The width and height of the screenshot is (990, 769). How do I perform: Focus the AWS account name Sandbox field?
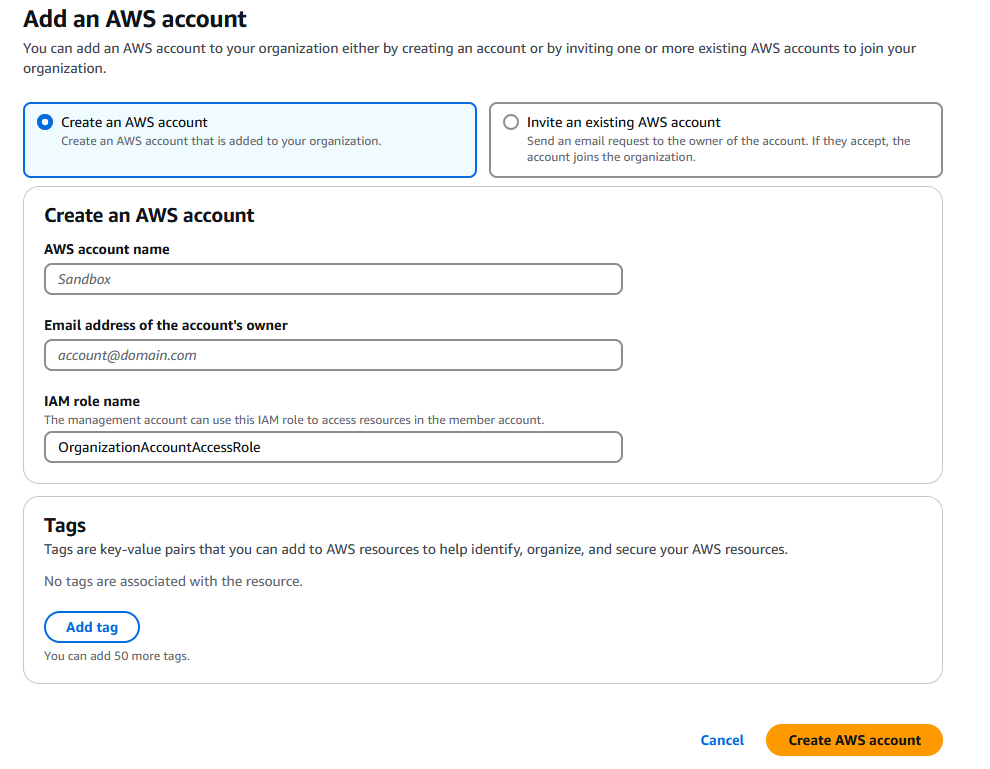point(333,279)
